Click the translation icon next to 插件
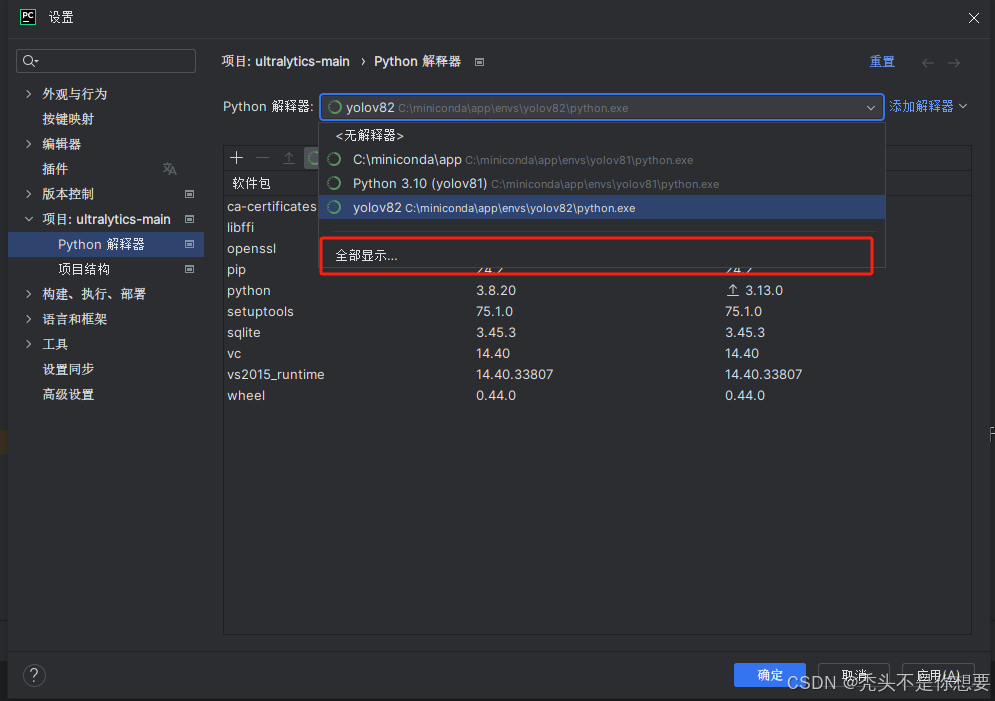The height and width of the screenshot is (701, 995). (x=169, y=169)
